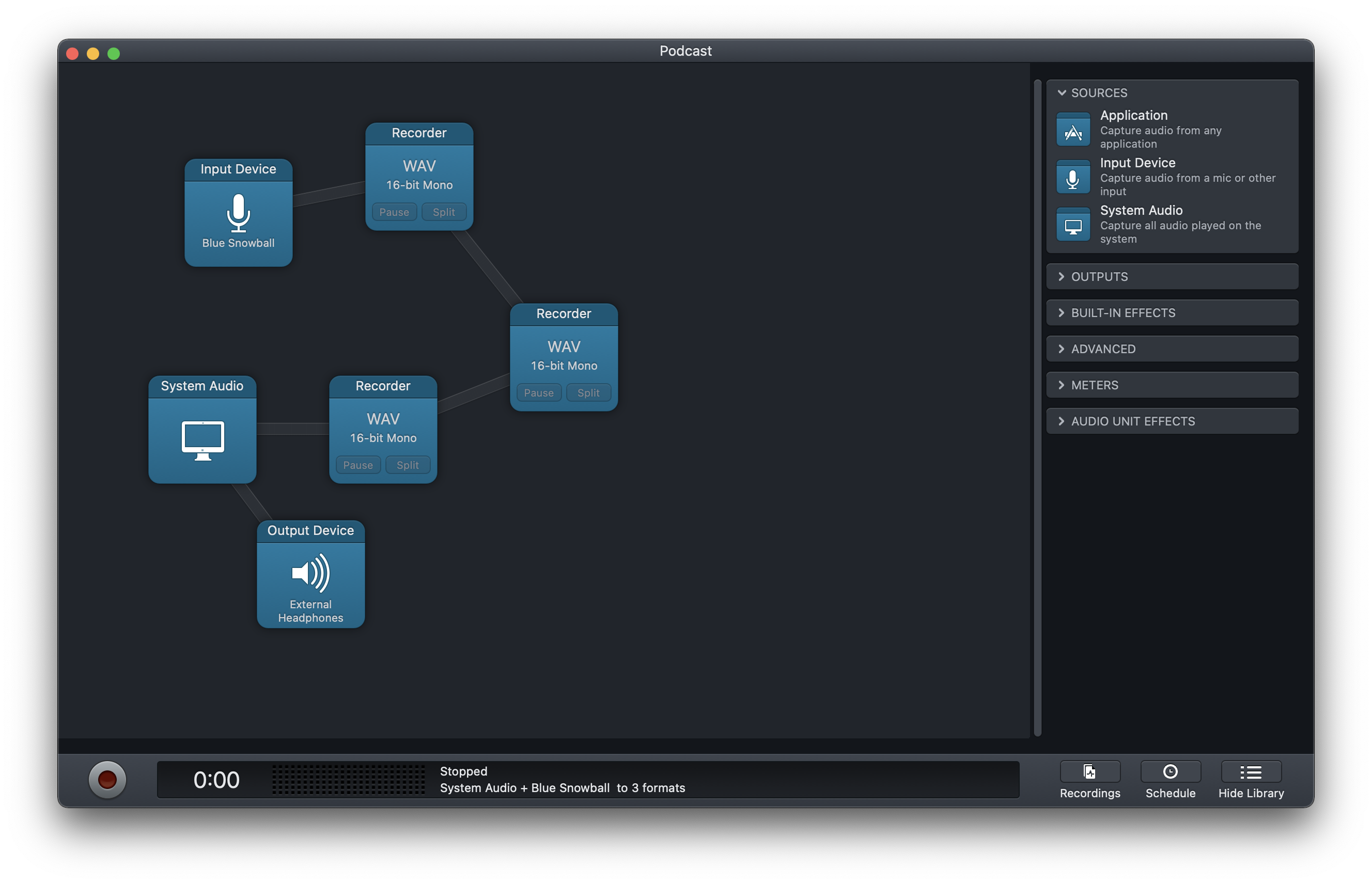
Task: Click the System Audio icon in library
Action: (x=1073, y=225)
